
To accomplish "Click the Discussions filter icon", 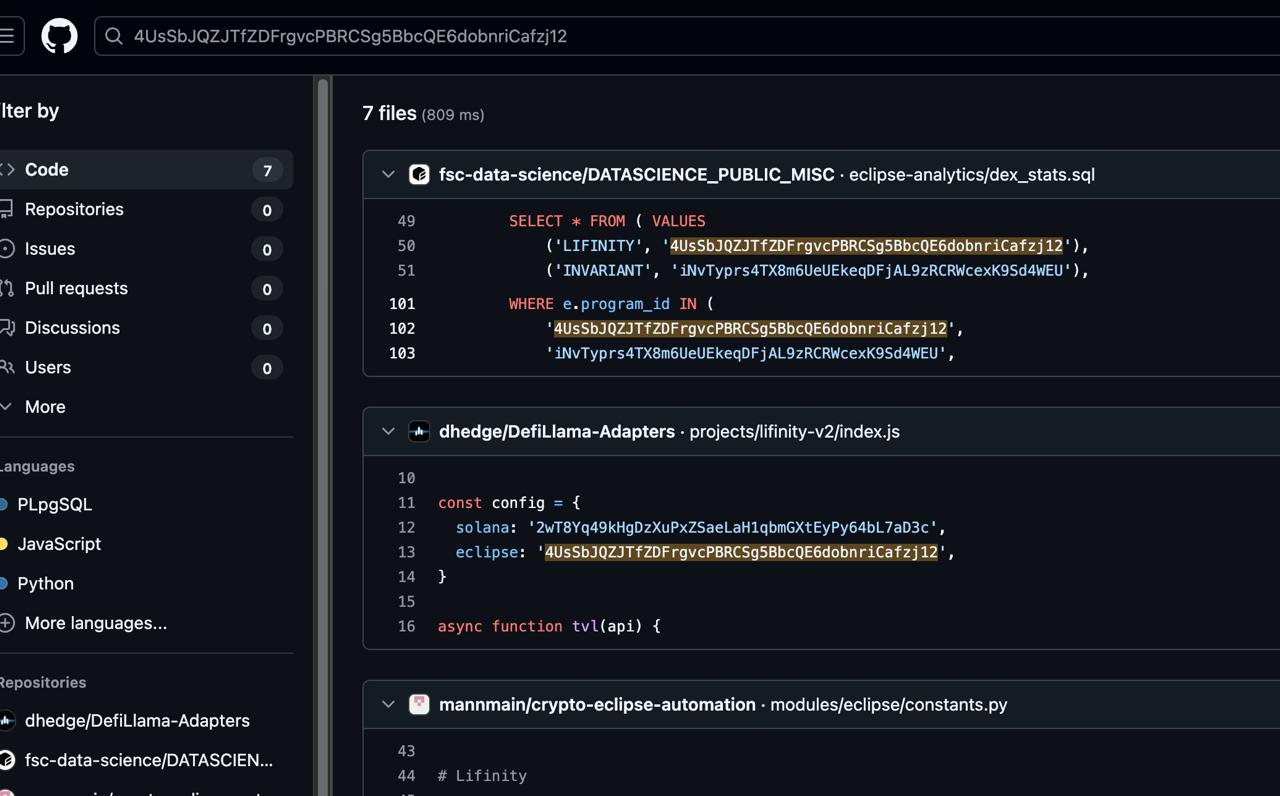I will click(x=6, y=327).
